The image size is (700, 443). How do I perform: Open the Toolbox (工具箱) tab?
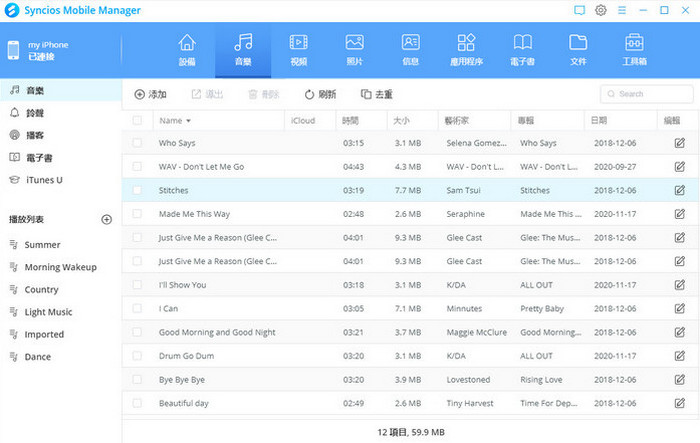click(x=634, y=50)
